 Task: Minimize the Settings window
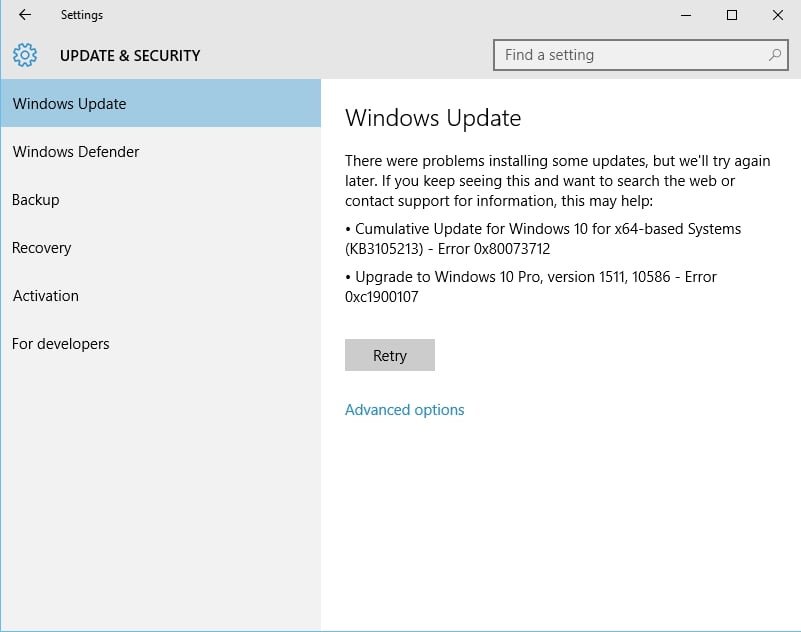pos(686,15)
